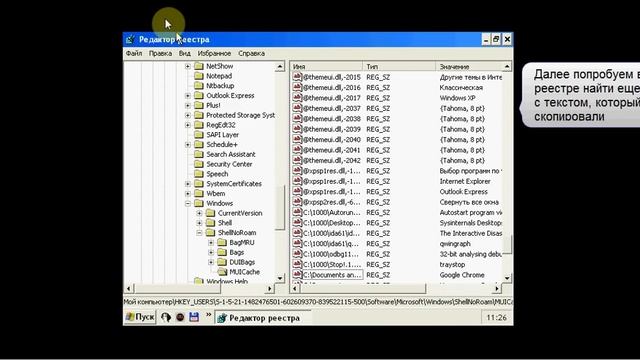Click the values pane horizontal scroll thumb

coord(362,289)
